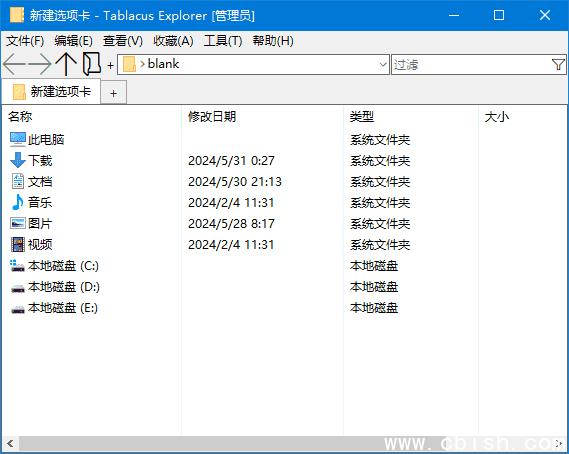Navigate up one folder level
The height and width of the screenshot is (454, 569).
pos(66,64)
